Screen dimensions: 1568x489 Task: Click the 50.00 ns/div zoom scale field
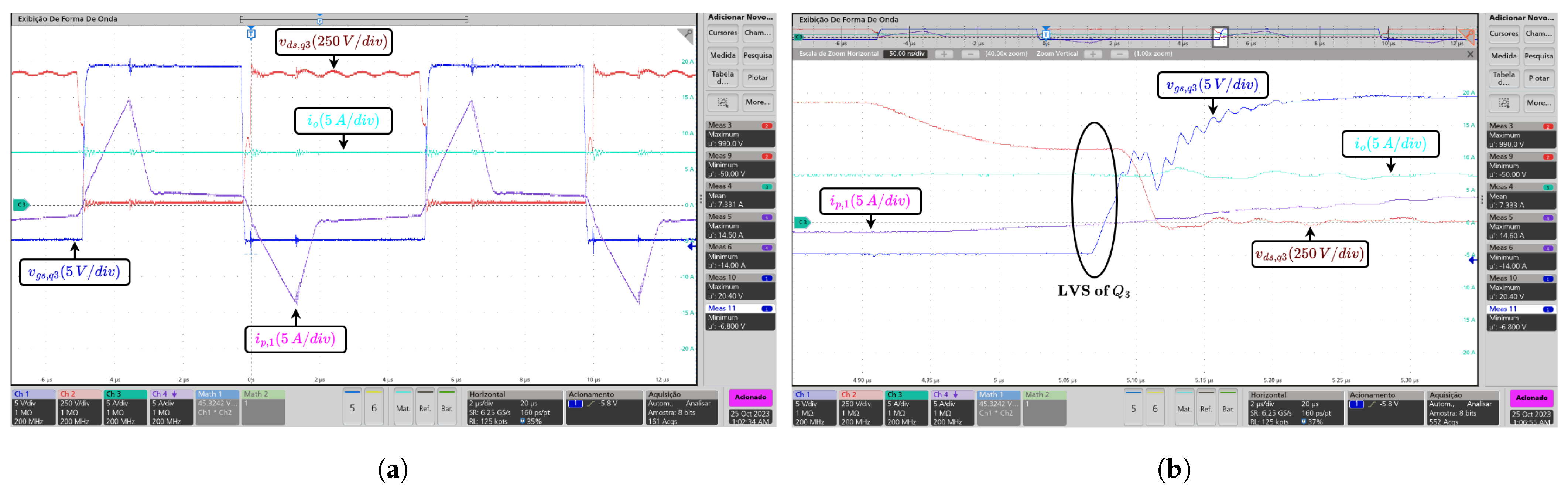[906, 54]
